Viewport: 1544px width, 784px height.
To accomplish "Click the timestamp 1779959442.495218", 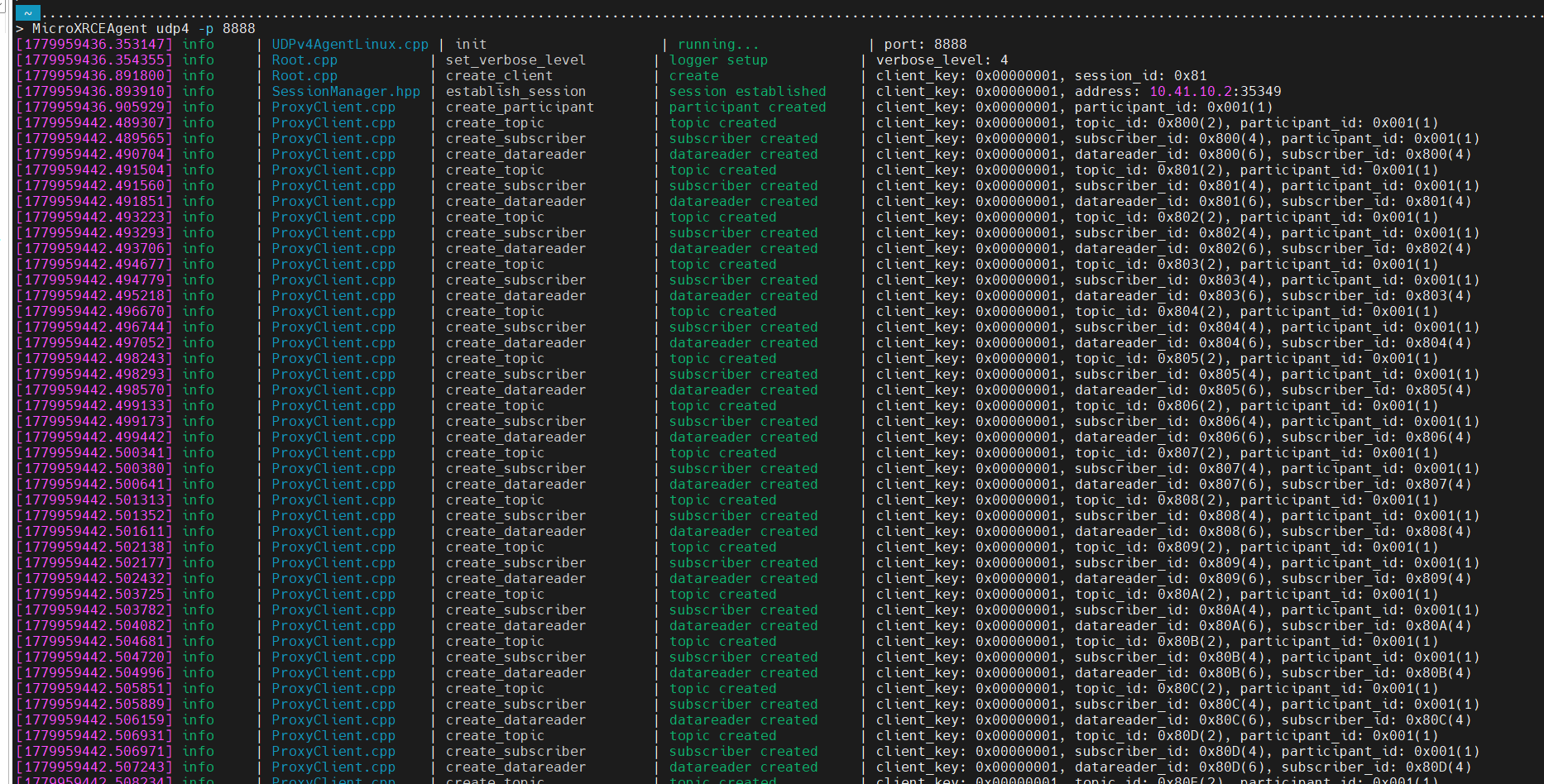I will [94, 295].
